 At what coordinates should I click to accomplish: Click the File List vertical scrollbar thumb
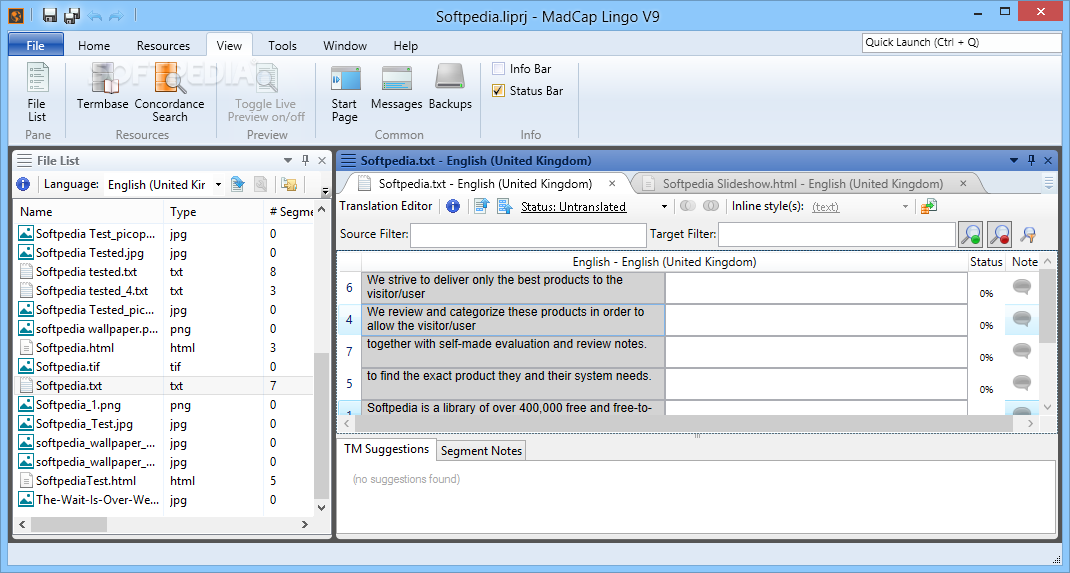(x=321, y=426)
